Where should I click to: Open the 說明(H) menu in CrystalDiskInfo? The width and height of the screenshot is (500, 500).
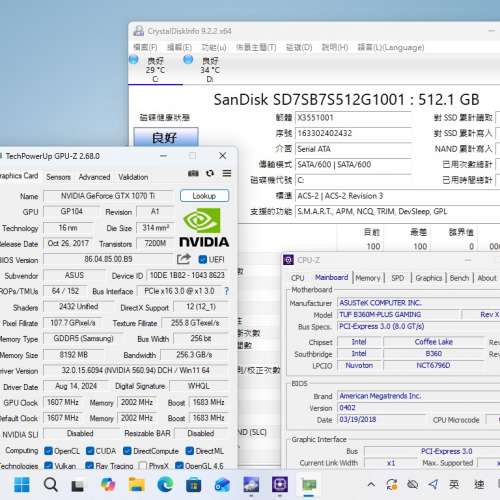(335, 47)
